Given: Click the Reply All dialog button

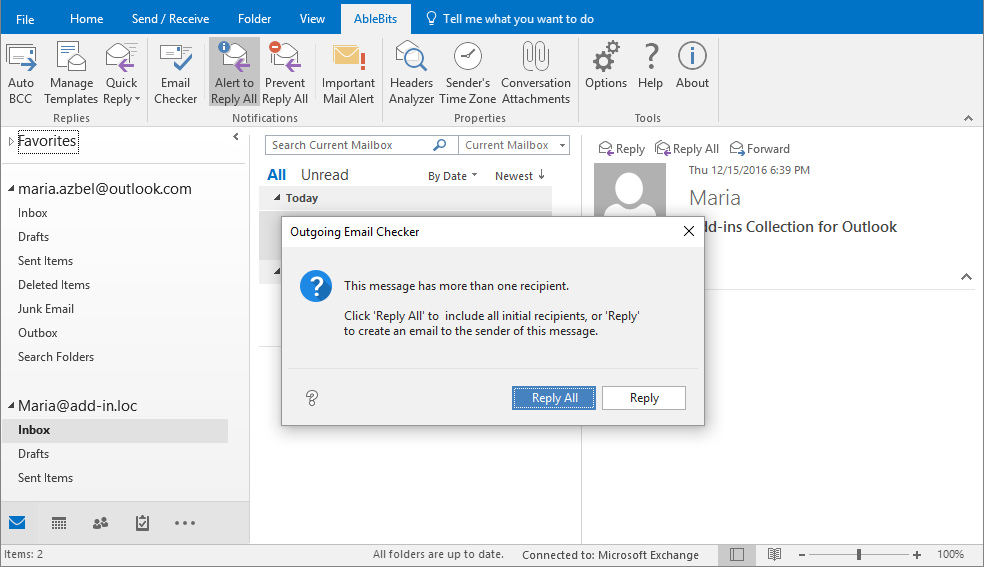Looking at the screenshot, I should coord(554,398).
